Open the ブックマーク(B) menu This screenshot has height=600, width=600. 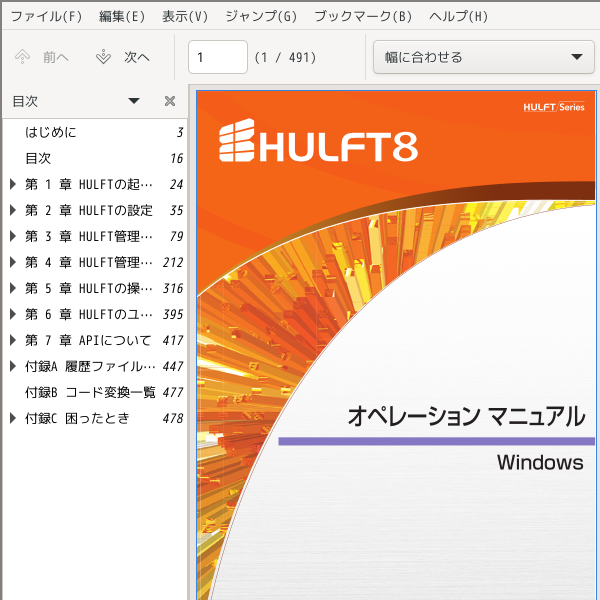363,16
